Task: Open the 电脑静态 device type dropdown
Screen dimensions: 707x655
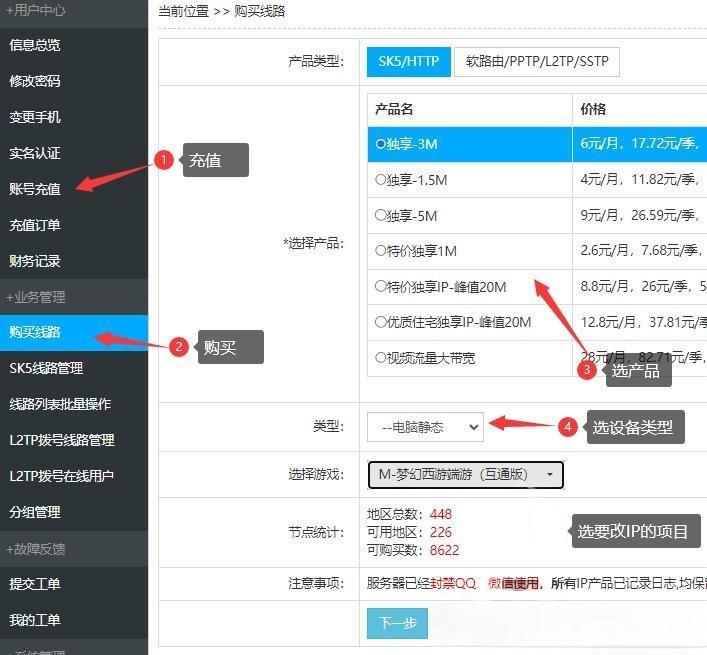Action: pyautogui.click(x=425, y=427)
